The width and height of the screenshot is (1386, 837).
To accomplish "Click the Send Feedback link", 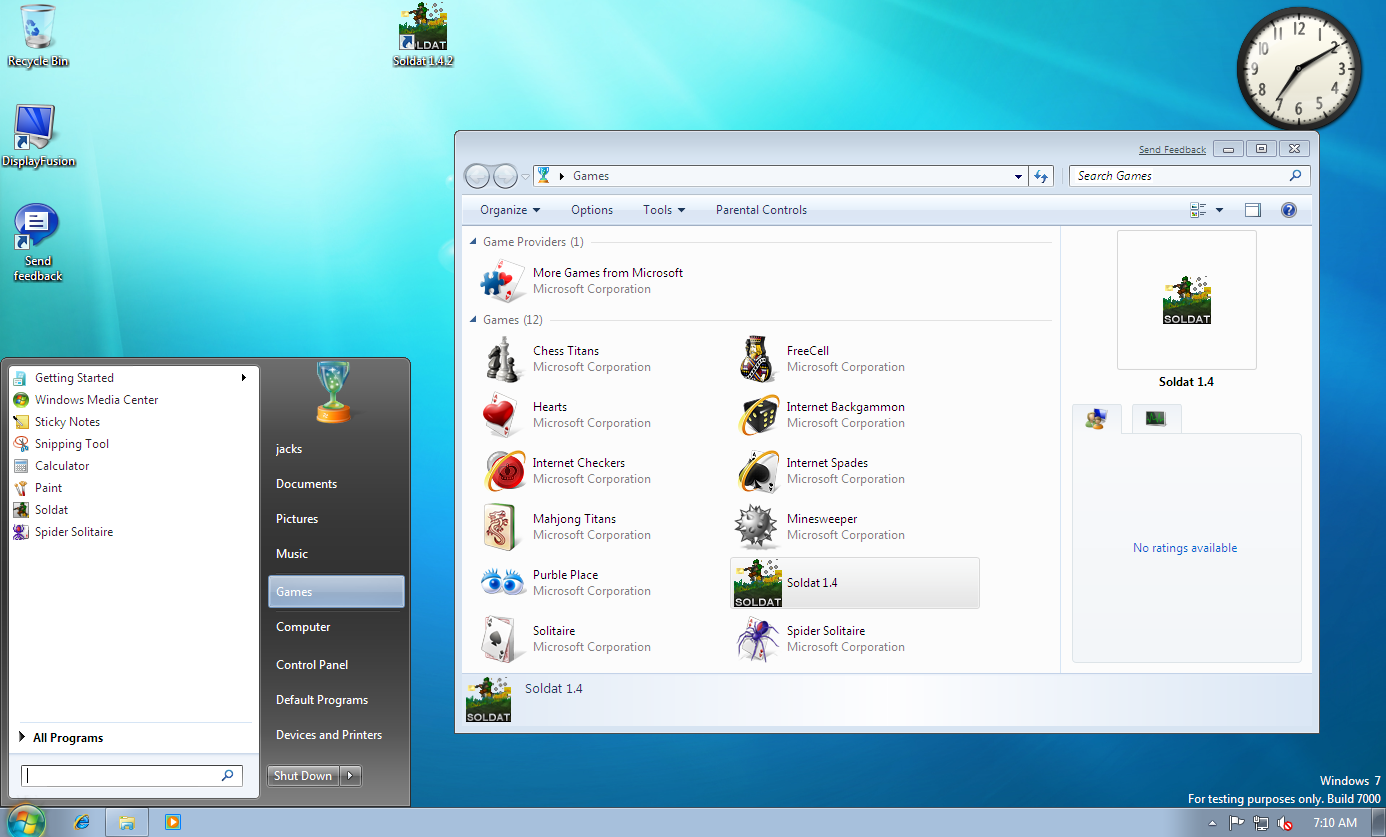I will [x=1172, y=150].
